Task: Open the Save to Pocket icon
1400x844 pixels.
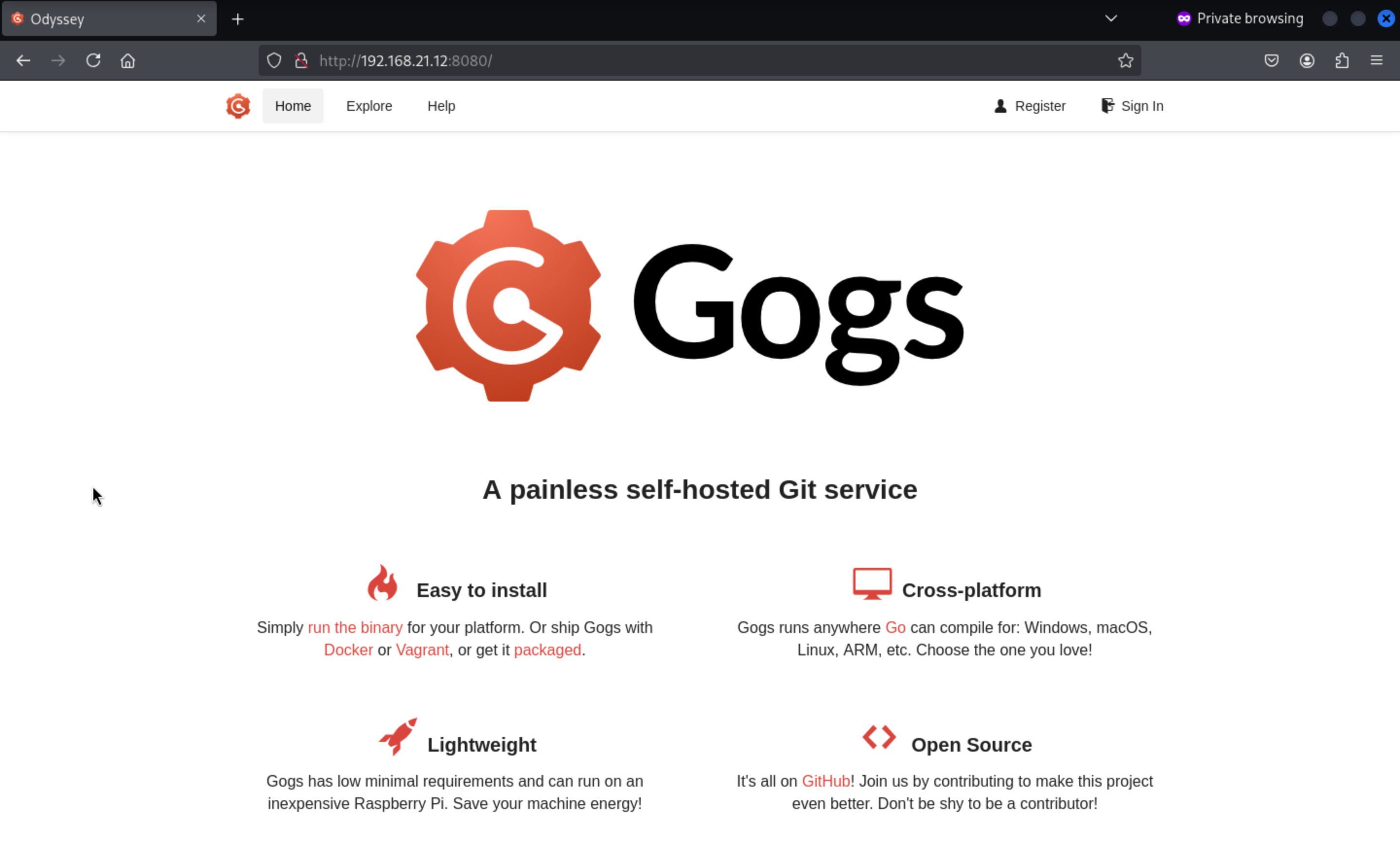Action: pos(1272,60)
